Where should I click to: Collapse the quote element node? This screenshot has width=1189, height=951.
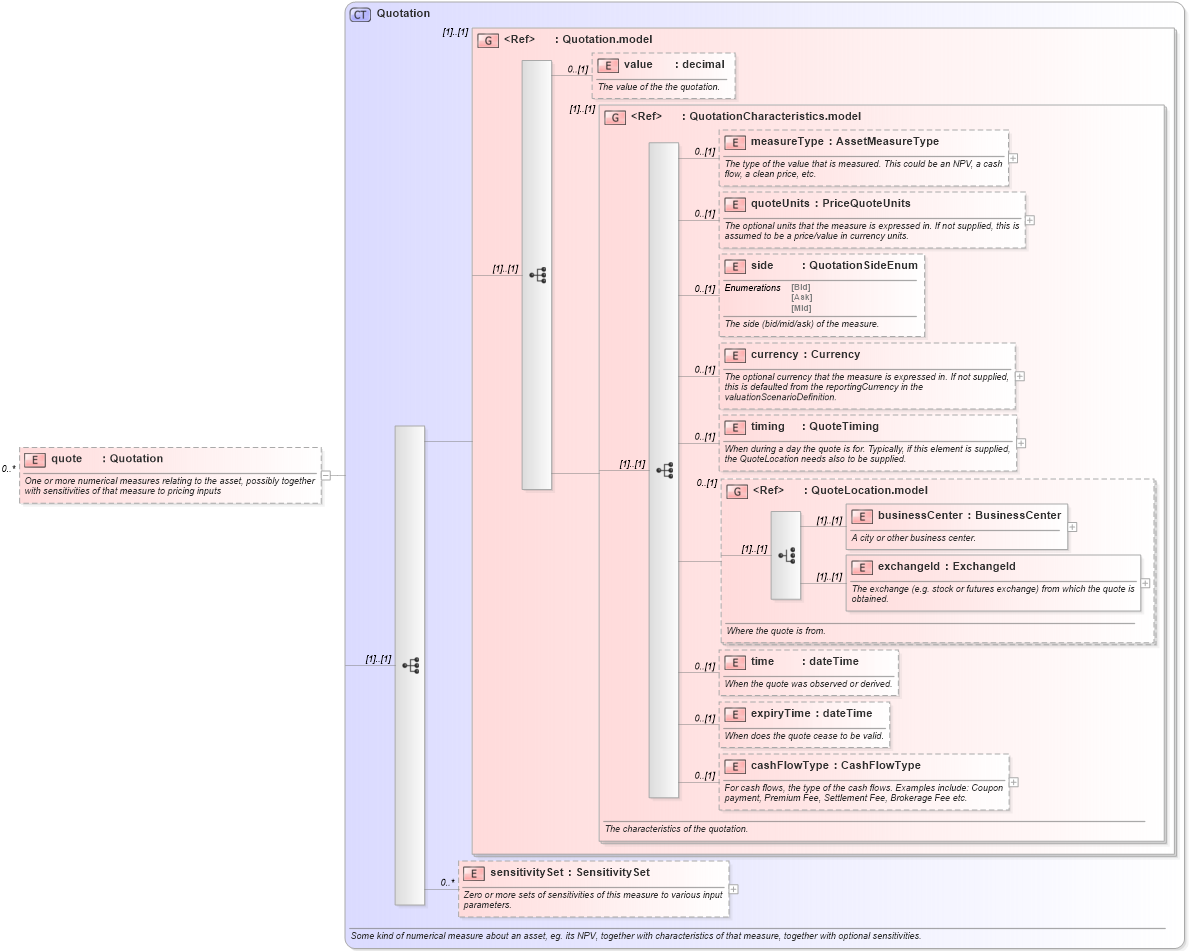[326, 476]
